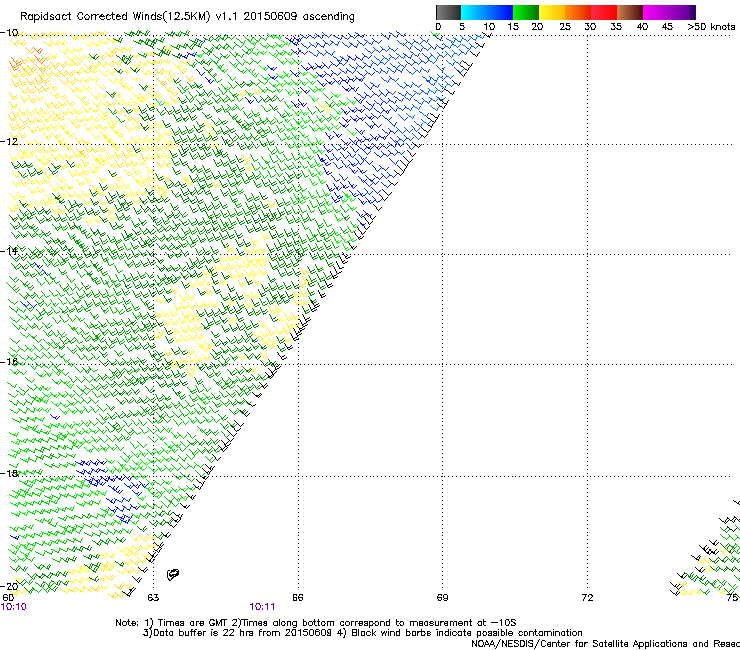Image resolution: width=740 pixels, height=650 pixels.
Task: Click the 'Data buffer is 22 hrs' note line
Action: [362, 633]
